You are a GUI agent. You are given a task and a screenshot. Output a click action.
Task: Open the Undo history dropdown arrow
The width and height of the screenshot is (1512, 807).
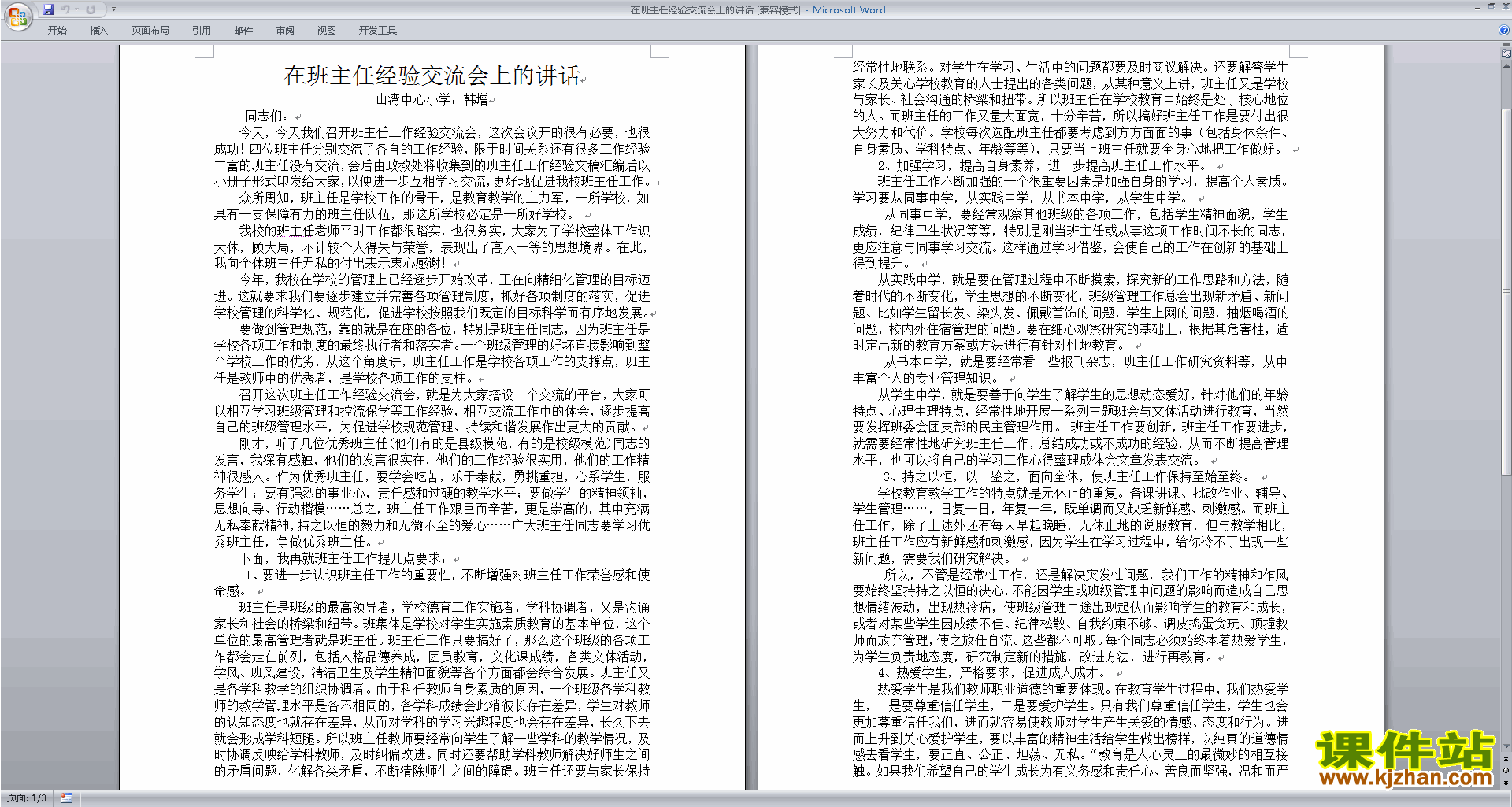tap(76, 9)
